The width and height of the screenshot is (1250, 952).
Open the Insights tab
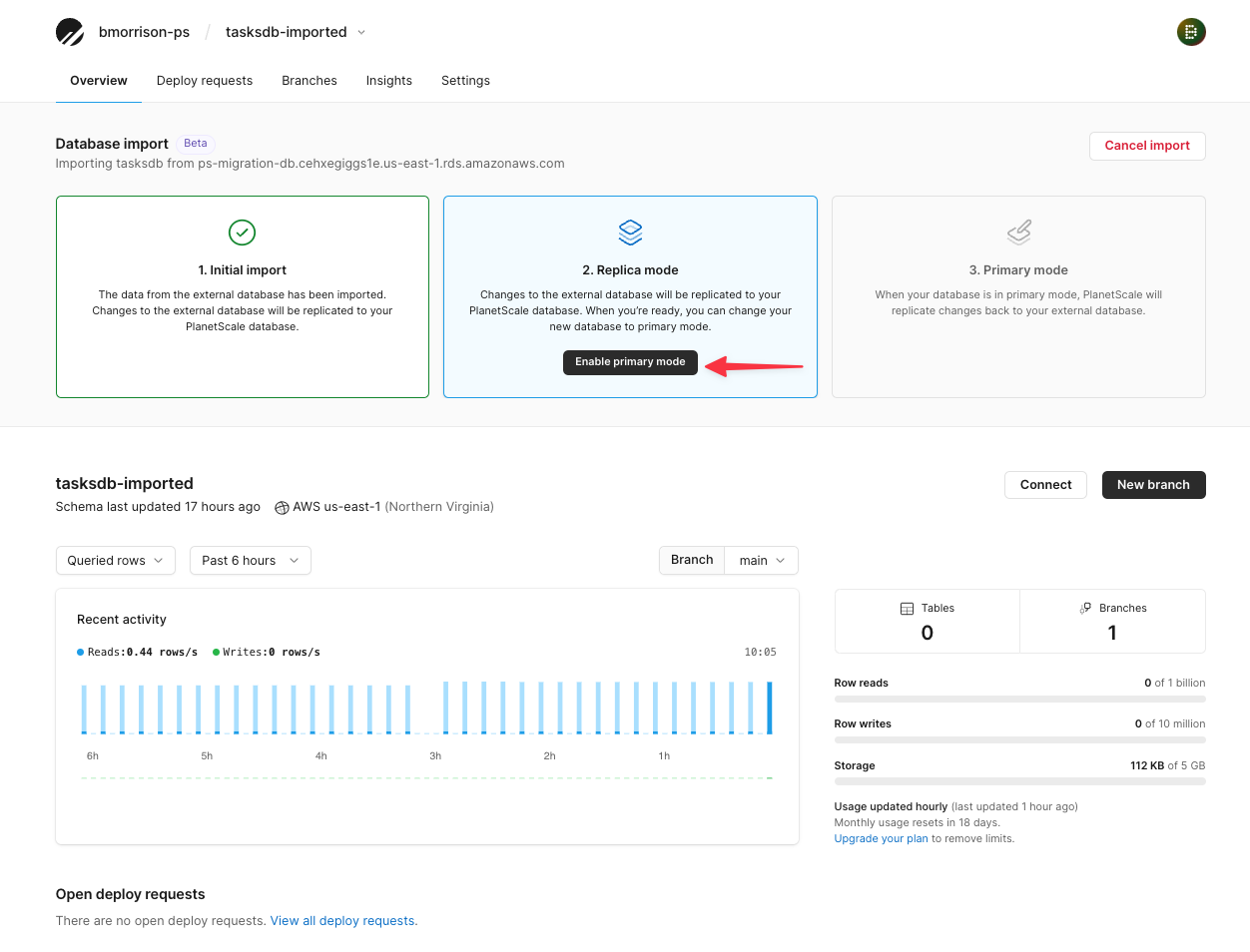pos(389,81)
